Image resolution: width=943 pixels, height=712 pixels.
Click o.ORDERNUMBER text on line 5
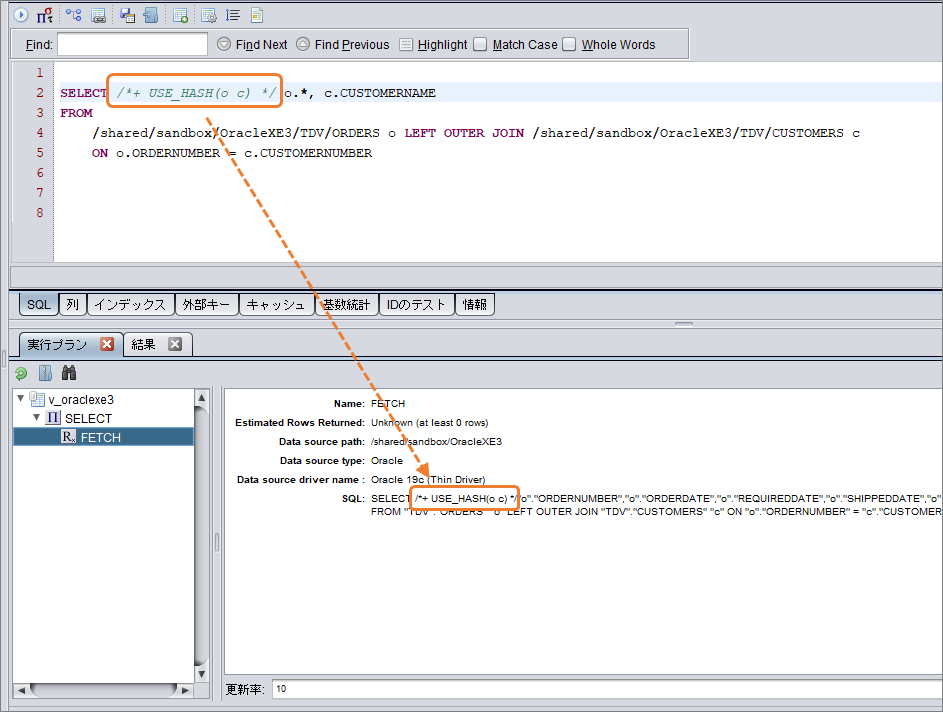coord(168,153)
